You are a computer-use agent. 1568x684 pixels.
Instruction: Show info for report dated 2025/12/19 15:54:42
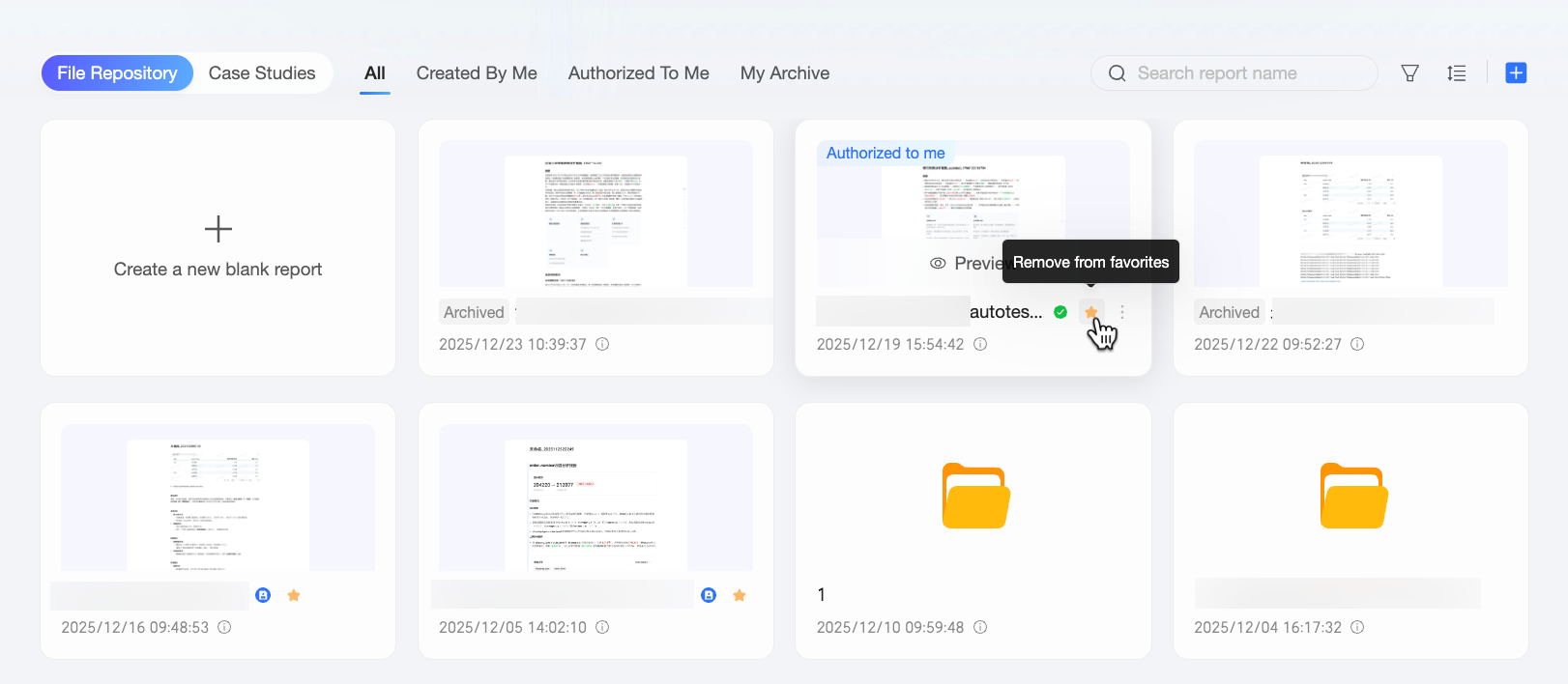(980, 344)
